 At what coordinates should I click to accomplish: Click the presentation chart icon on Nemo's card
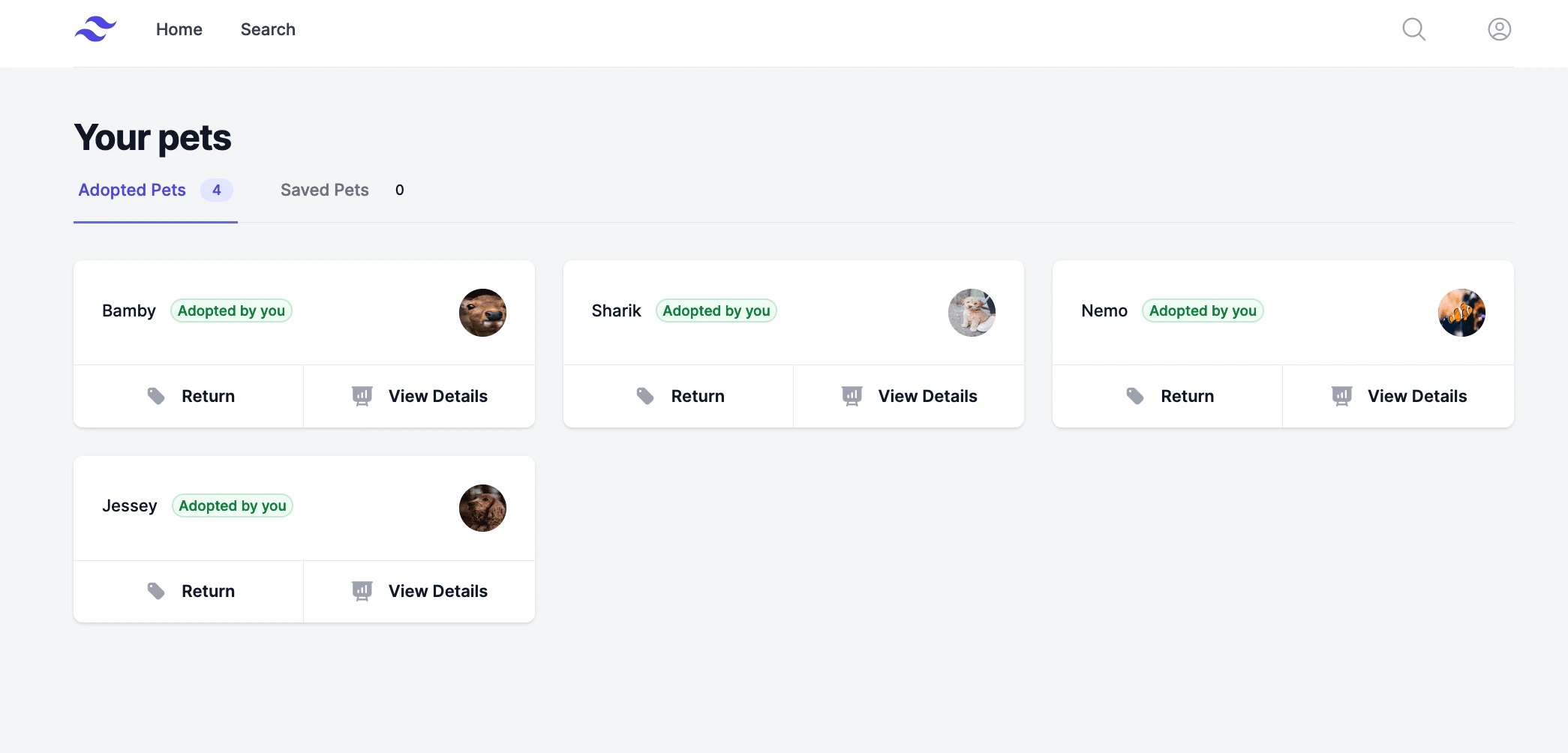click(x=1341, y=396)
